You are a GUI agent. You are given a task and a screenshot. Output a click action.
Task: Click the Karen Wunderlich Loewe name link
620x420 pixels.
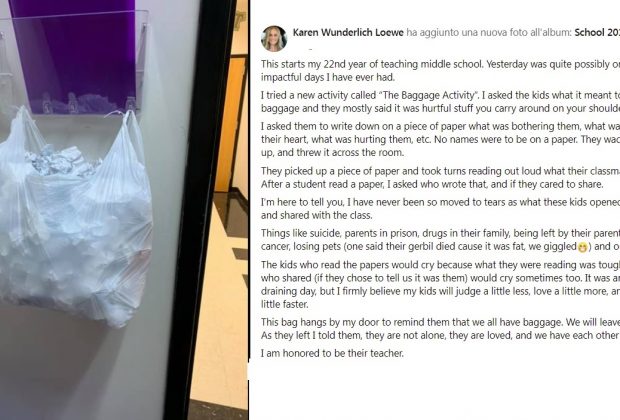[348, 32]
